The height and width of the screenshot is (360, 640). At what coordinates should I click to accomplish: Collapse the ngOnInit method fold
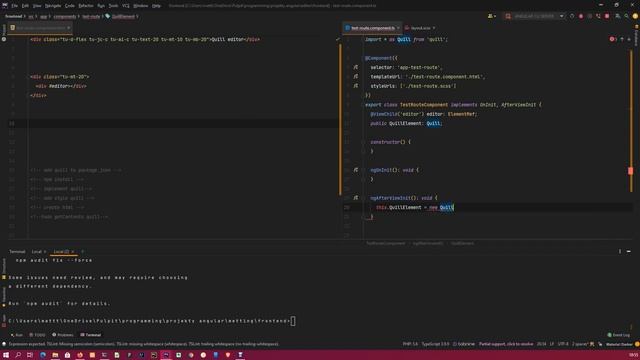(363, 170)
